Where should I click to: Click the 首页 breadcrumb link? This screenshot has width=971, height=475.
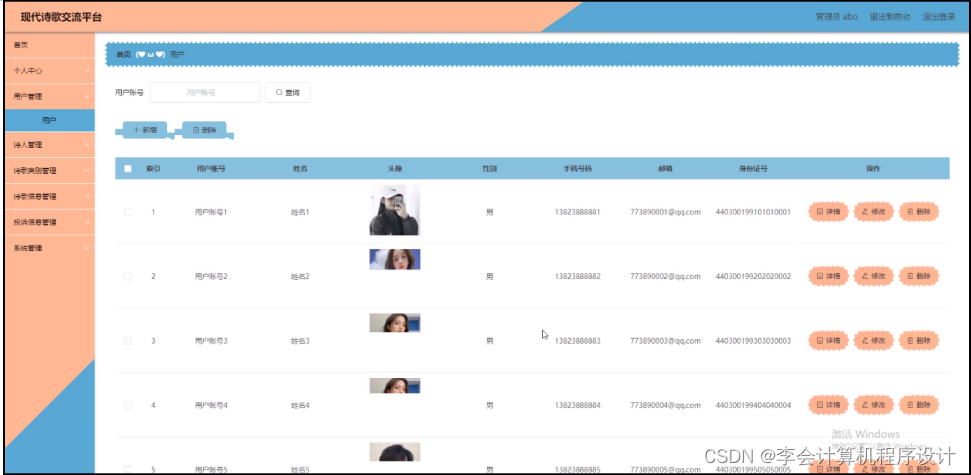tap(124, 54)
